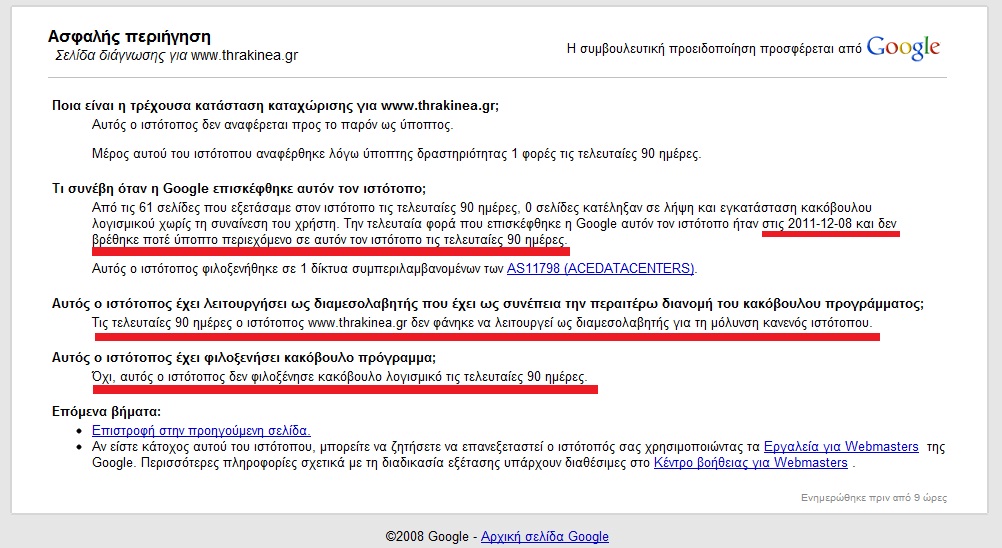Click heading 'Αυτός ο ιστότοπος έχει φιλοξενήσει κακόβουλο πρόγραμμα'

point(243,358)
